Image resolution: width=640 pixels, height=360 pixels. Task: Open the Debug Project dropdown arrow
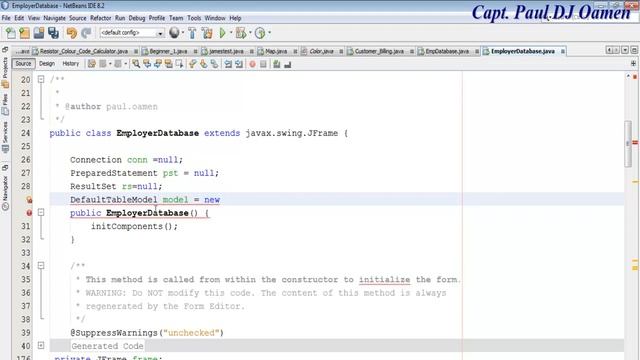[250, 33]
